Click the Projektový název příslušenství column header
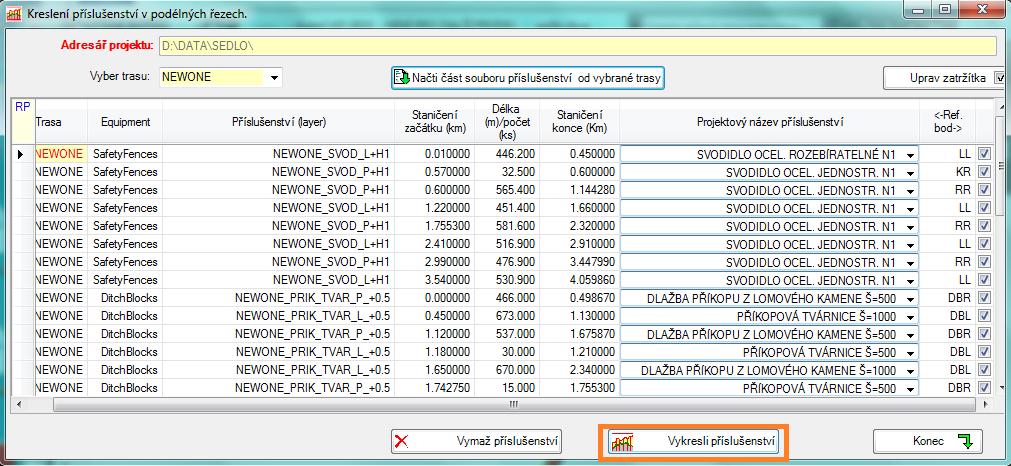The height and width of the screenshot is (466, 1011). [770, 122]
